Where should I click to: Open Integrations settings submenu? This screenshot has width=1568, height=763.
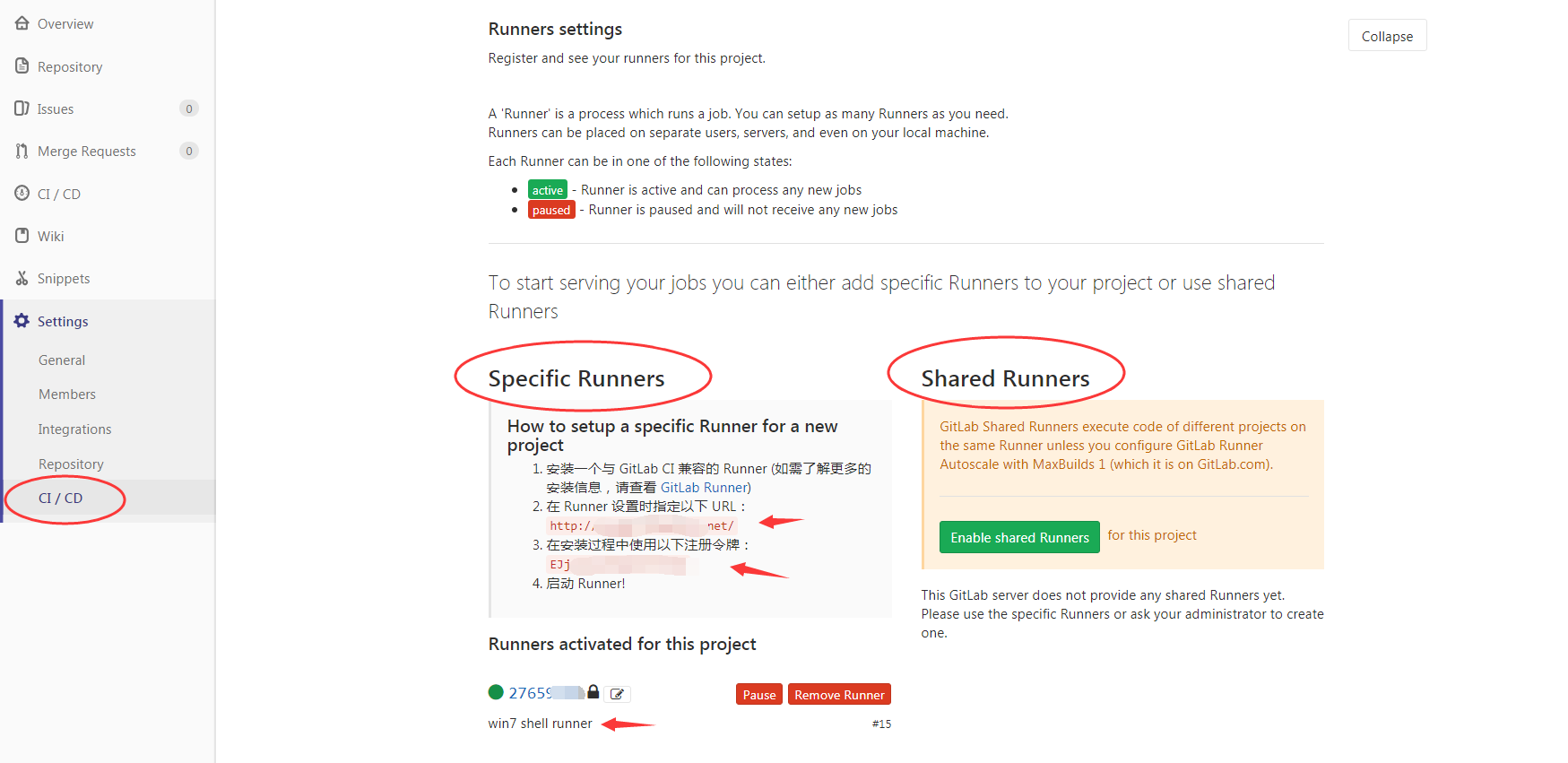[x=75, y=429]
